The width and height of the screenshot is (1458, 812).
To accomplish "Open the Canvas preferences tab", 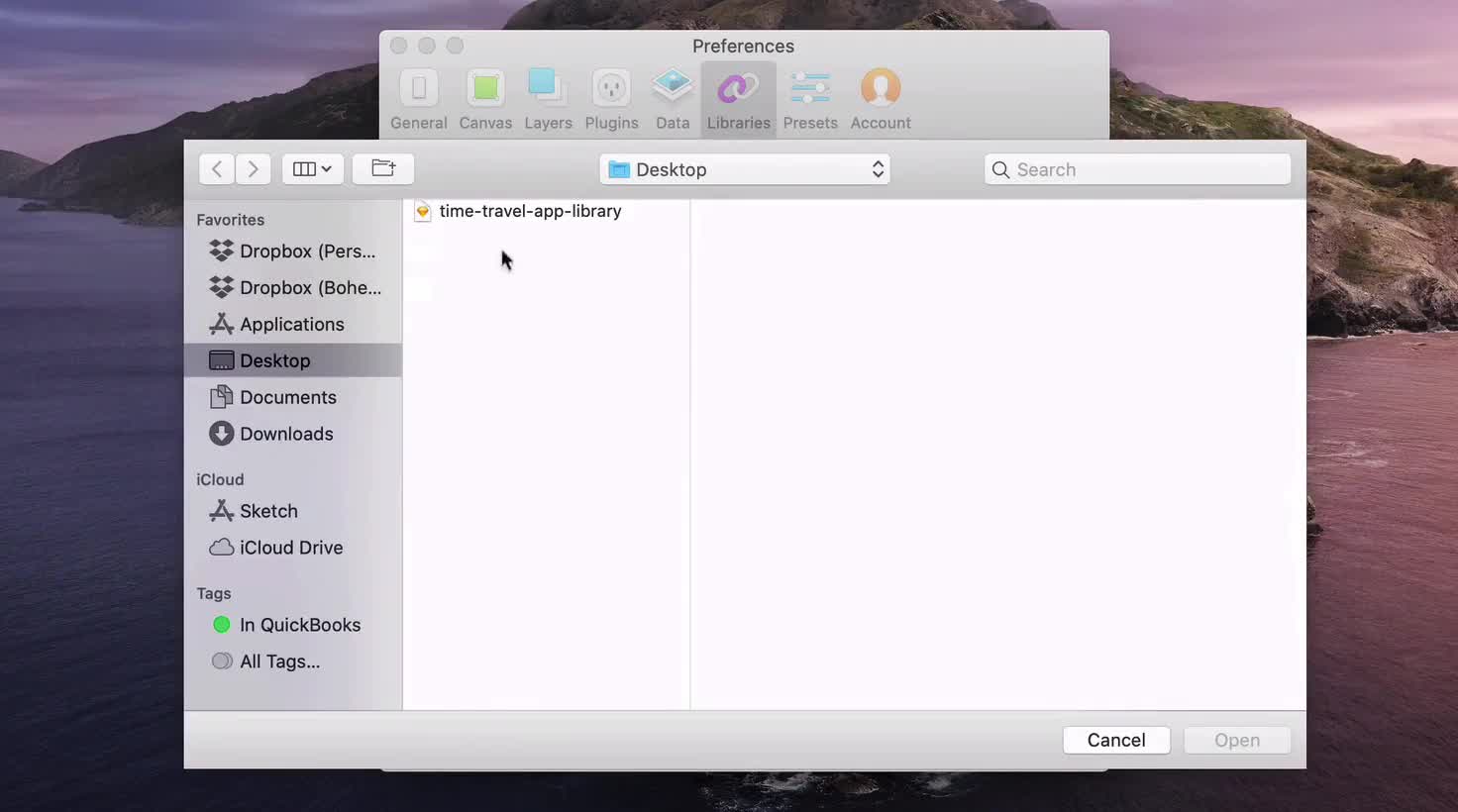I will coord(485,100).
